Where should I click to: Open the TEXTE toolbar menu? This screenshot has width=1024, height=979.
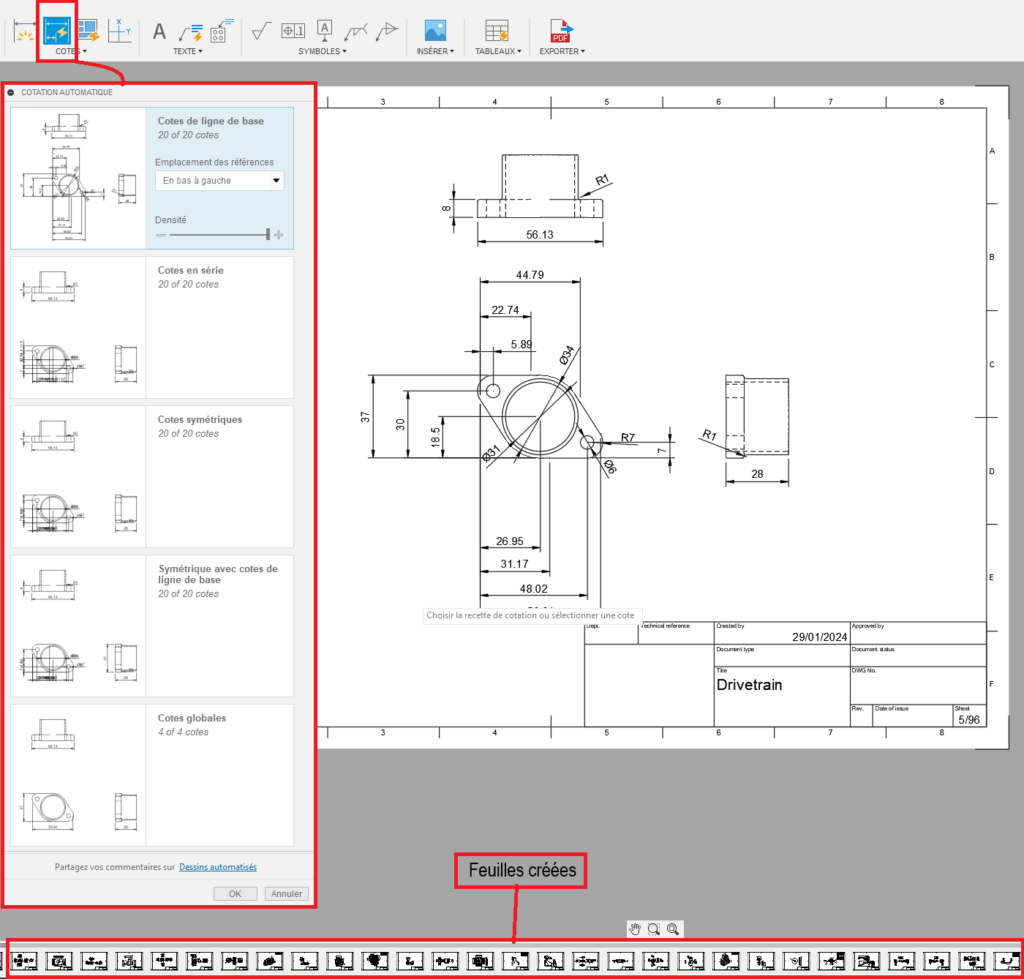(x=187, y=51)
